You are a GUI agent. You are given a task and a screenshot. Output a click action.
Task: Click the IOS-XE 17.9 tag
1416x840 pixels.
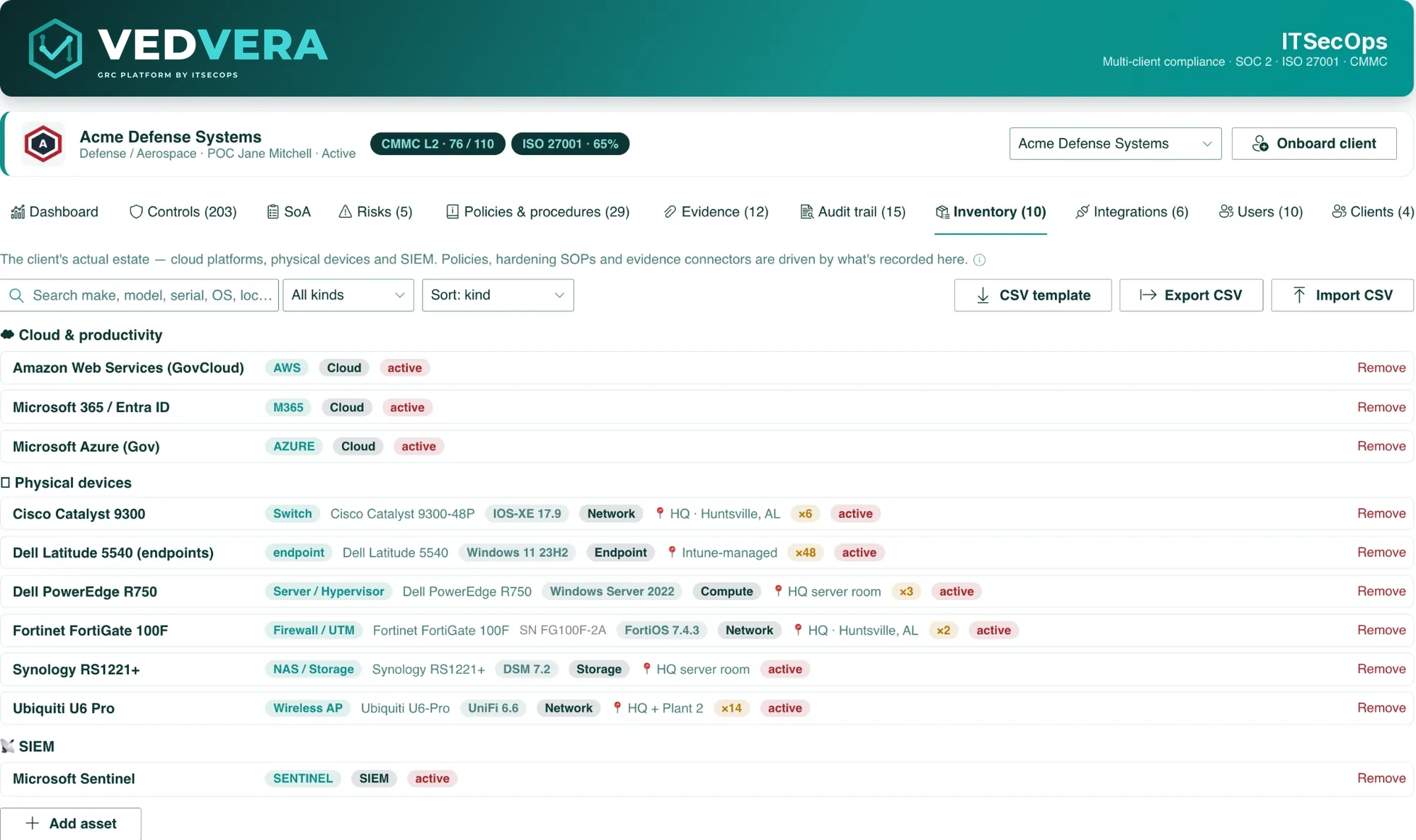click(x=527, y=513)
